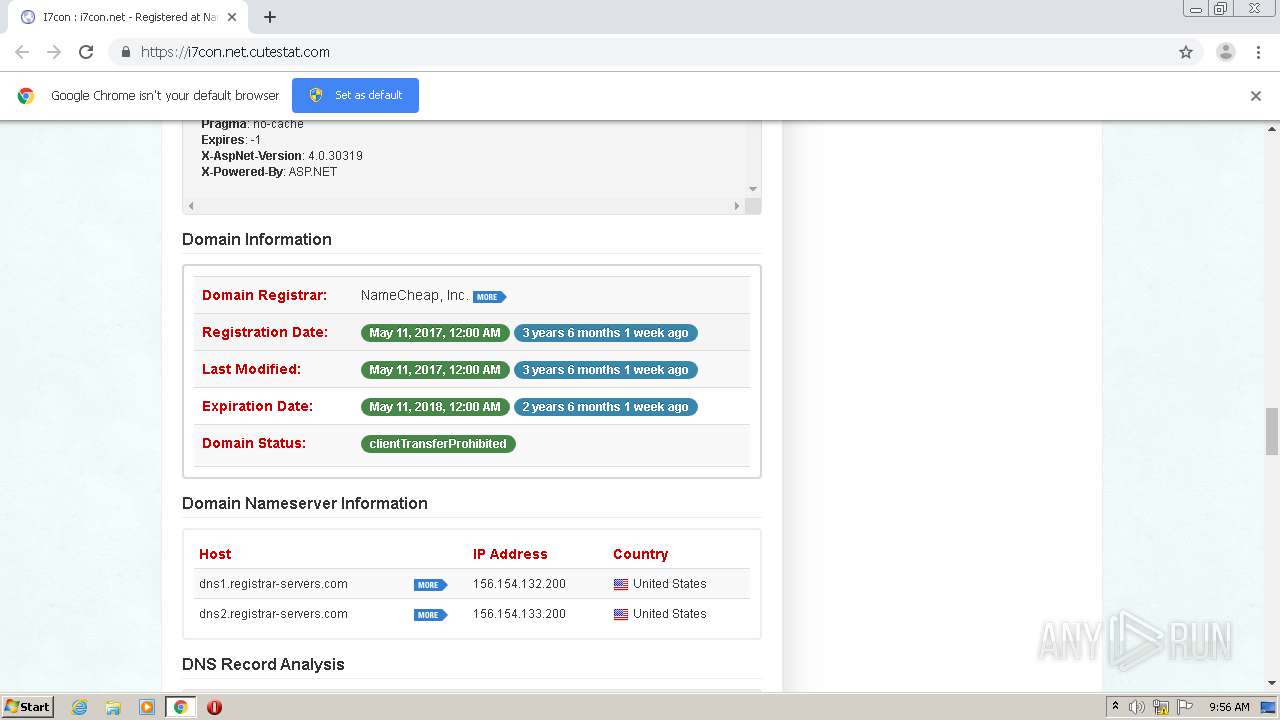The height and width of the screenshot is (720, 1280).
Task: Click the '2 years 6 months 1 week ago' badge
Action: [x=606, y=407]
